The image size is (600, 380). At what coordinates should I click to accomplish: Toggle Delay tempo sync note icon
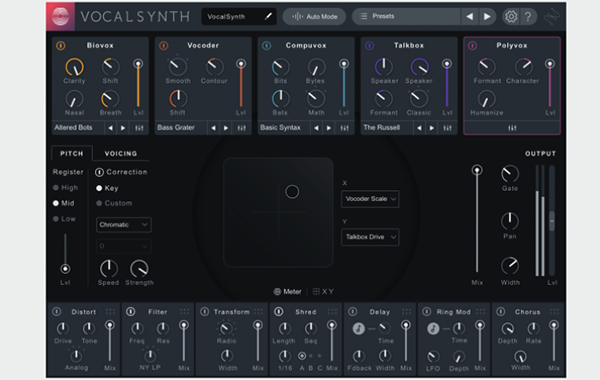pos(359,328)
